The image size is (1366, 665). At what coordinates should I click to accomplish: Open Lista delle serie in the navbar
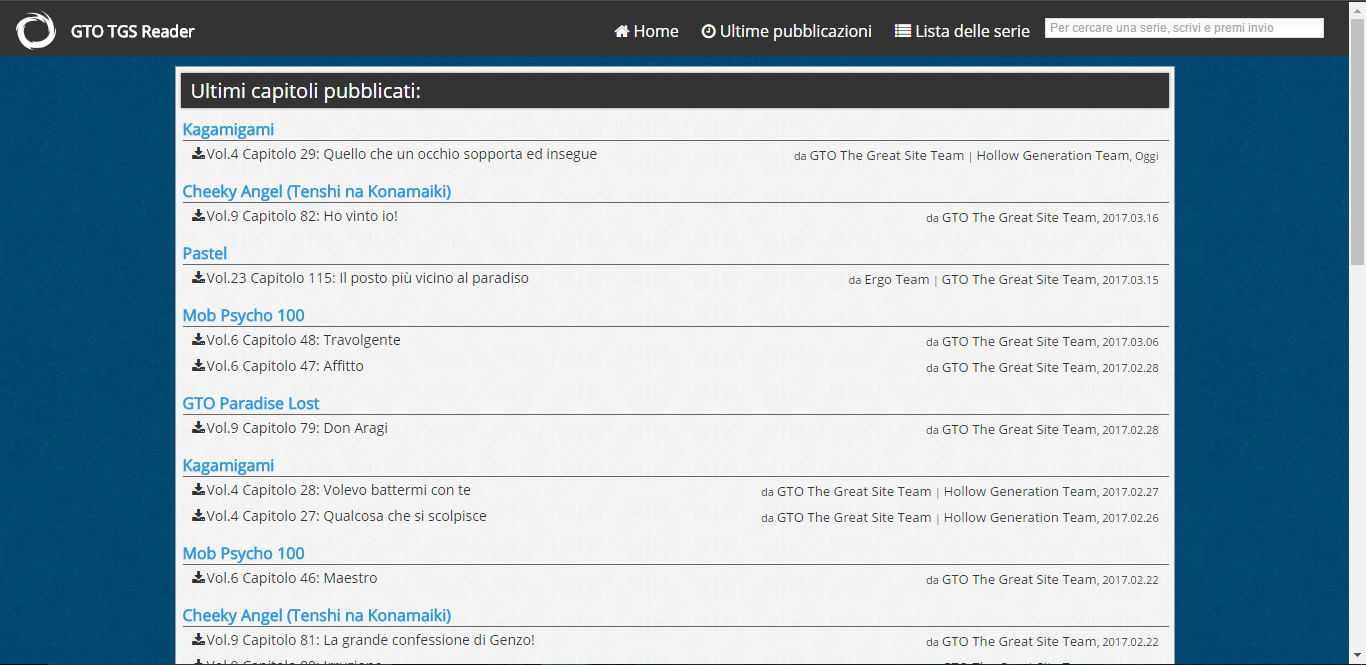coord(962,31)
